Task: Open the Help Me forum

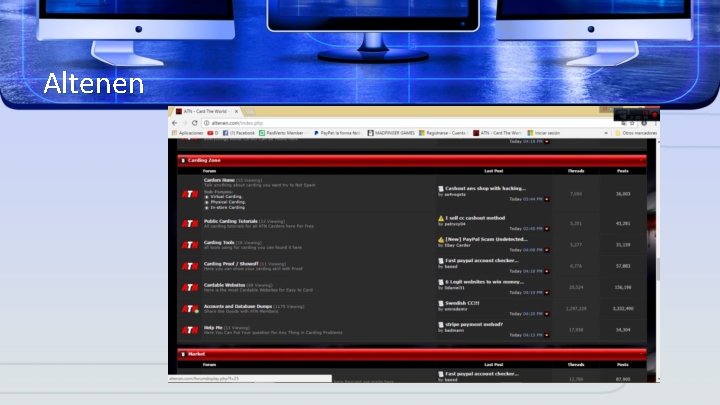Action: [213, 327]
